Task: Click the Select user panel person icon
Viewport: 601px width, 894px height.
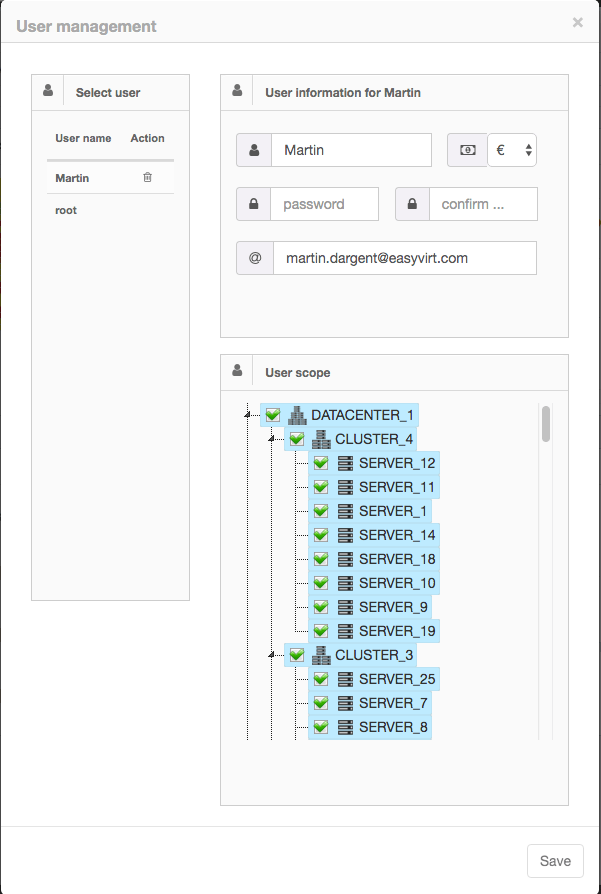Action: (48, 90)
